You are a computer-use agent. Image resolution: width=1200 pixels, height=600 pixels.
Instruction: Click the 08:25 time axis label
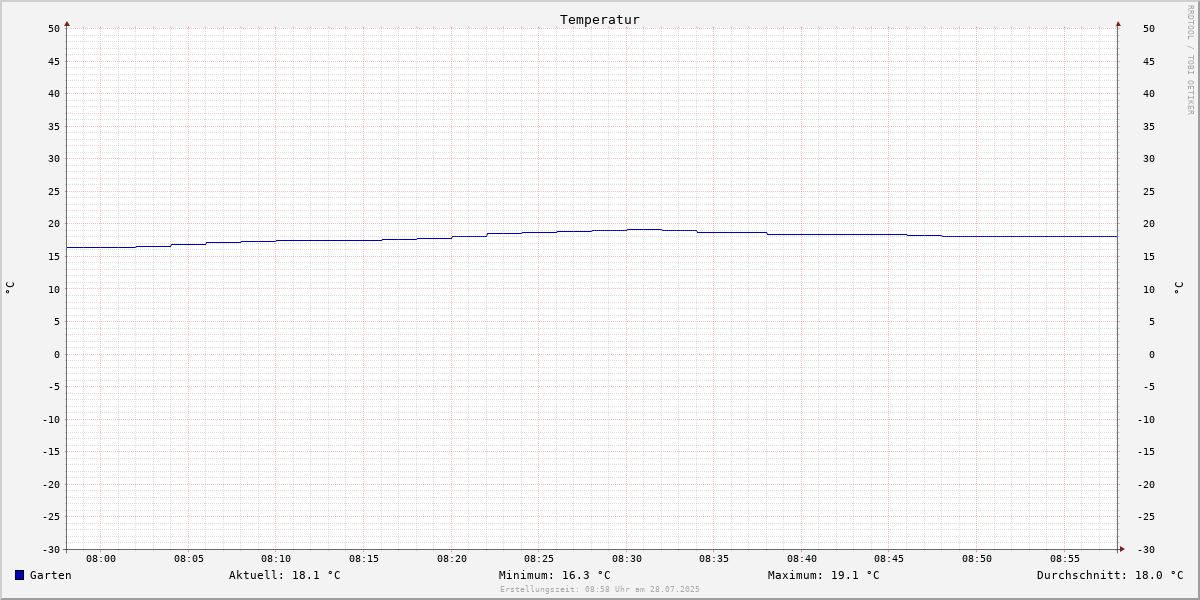(539, 559)
